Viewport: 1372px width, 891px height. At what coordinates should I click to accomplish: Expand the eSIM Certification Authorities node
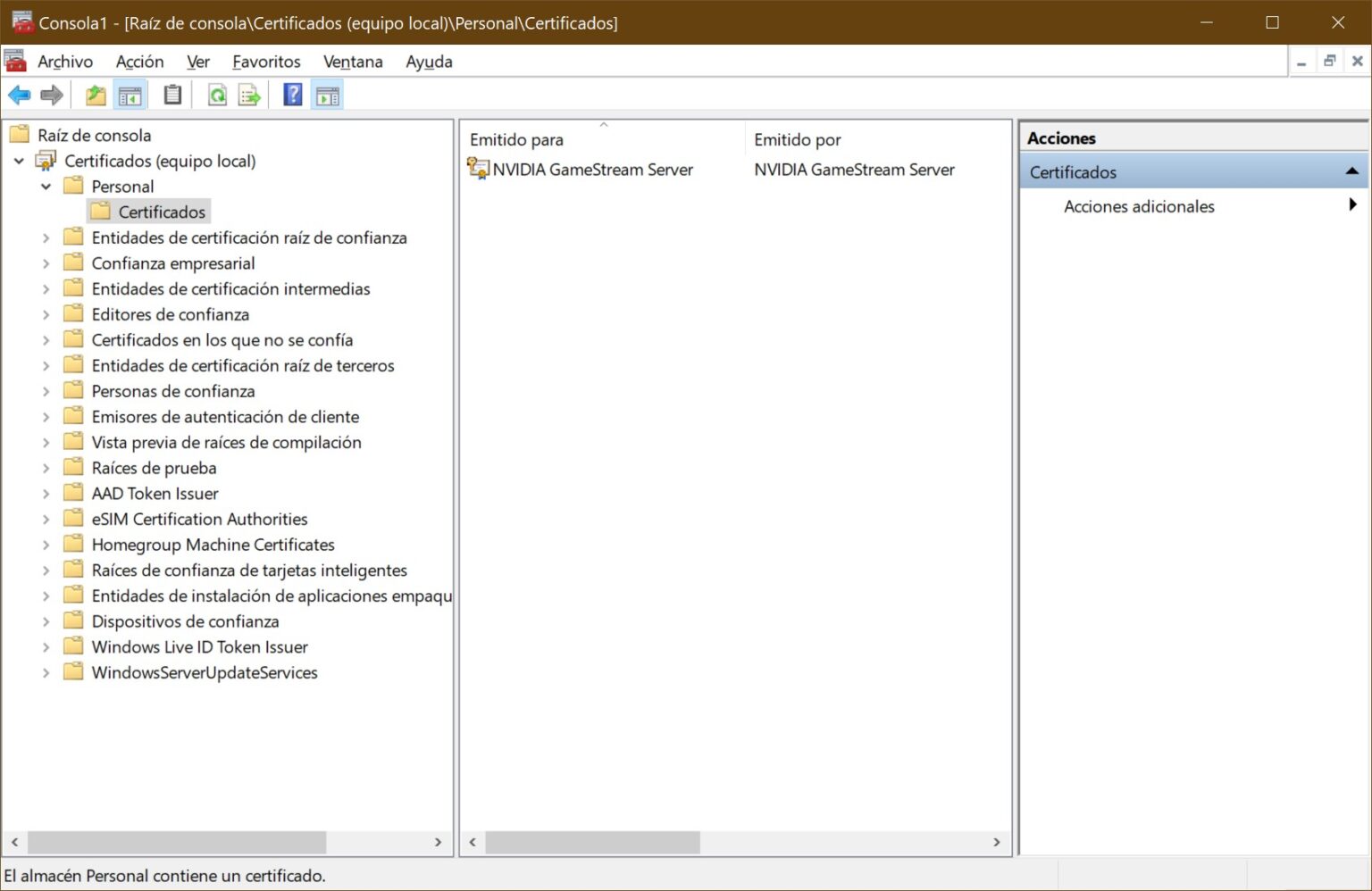click(46, 519)
